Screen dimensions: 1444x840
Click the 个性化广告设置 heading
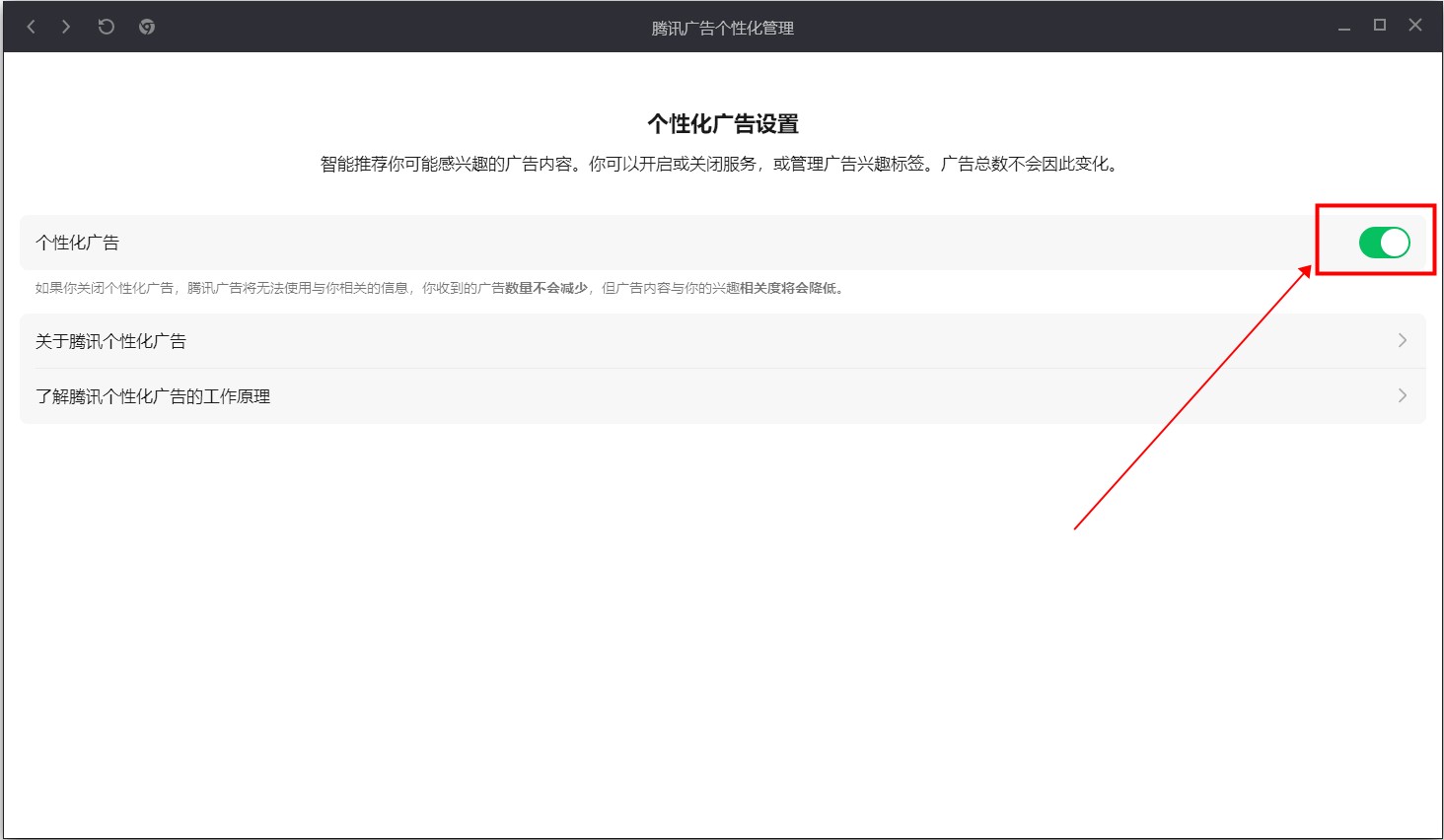[723, 124]
